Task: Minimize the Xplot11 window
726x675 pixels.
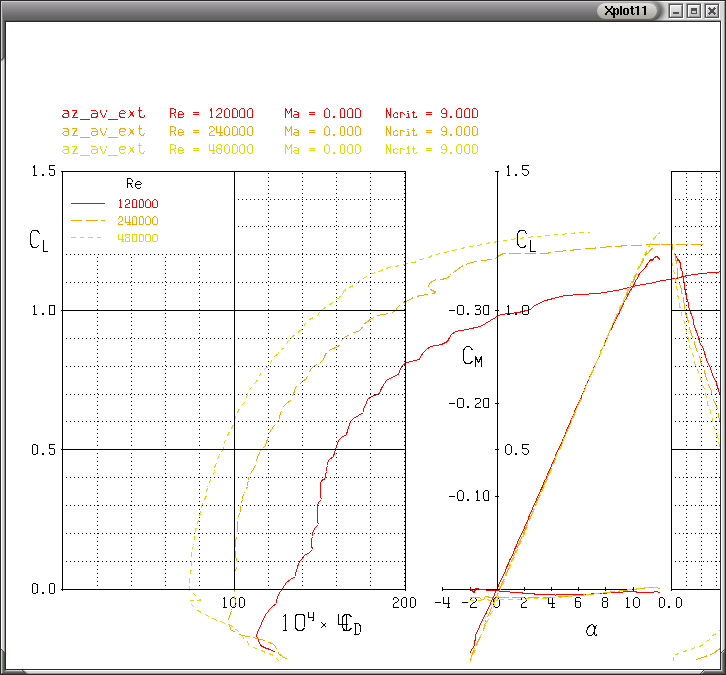Action: point(676,11)
